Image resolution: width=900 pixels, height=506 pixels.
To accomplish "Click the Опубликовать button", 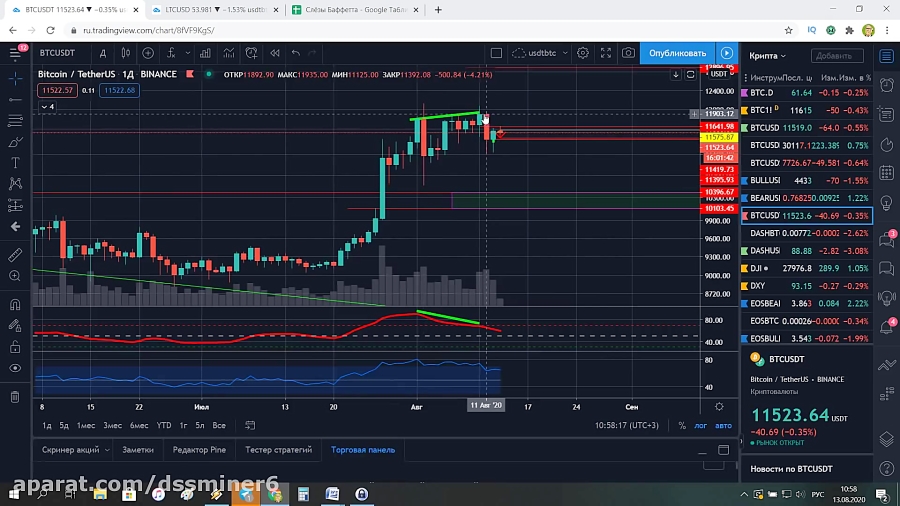I will click(x=677, y=53).
